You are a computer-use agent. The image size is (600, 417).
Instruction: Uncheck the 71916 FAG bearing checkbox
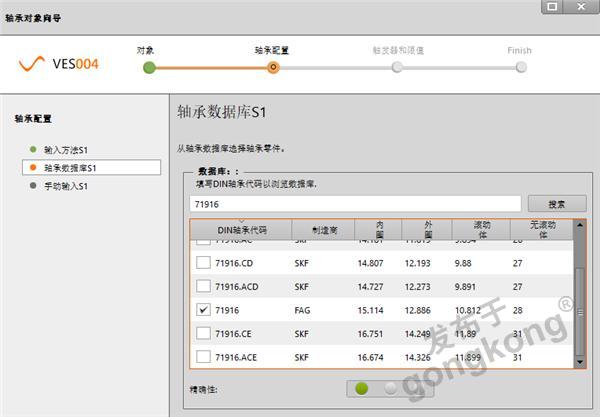[203, 309]
